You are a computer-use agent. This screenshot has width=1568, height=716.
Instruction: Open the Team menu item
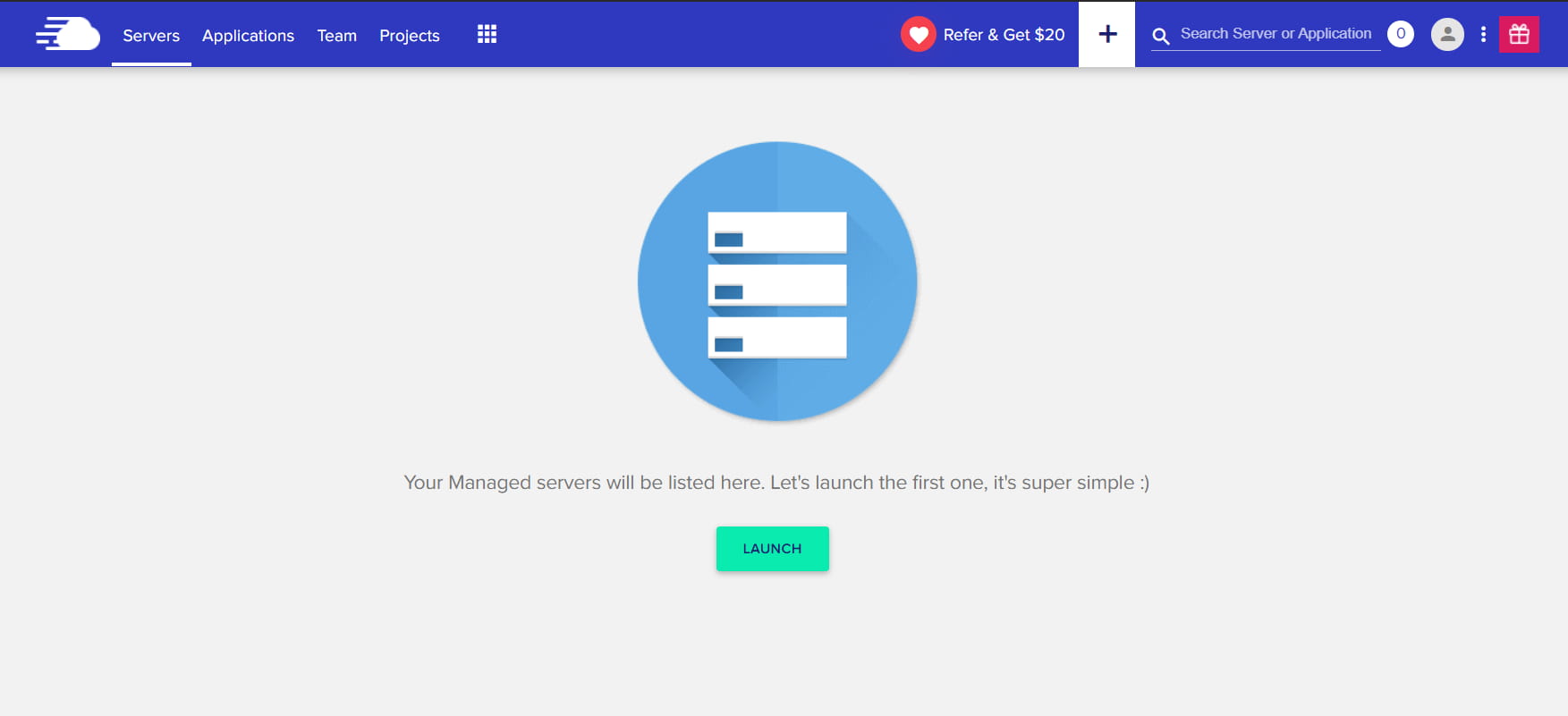click(336, 36)
